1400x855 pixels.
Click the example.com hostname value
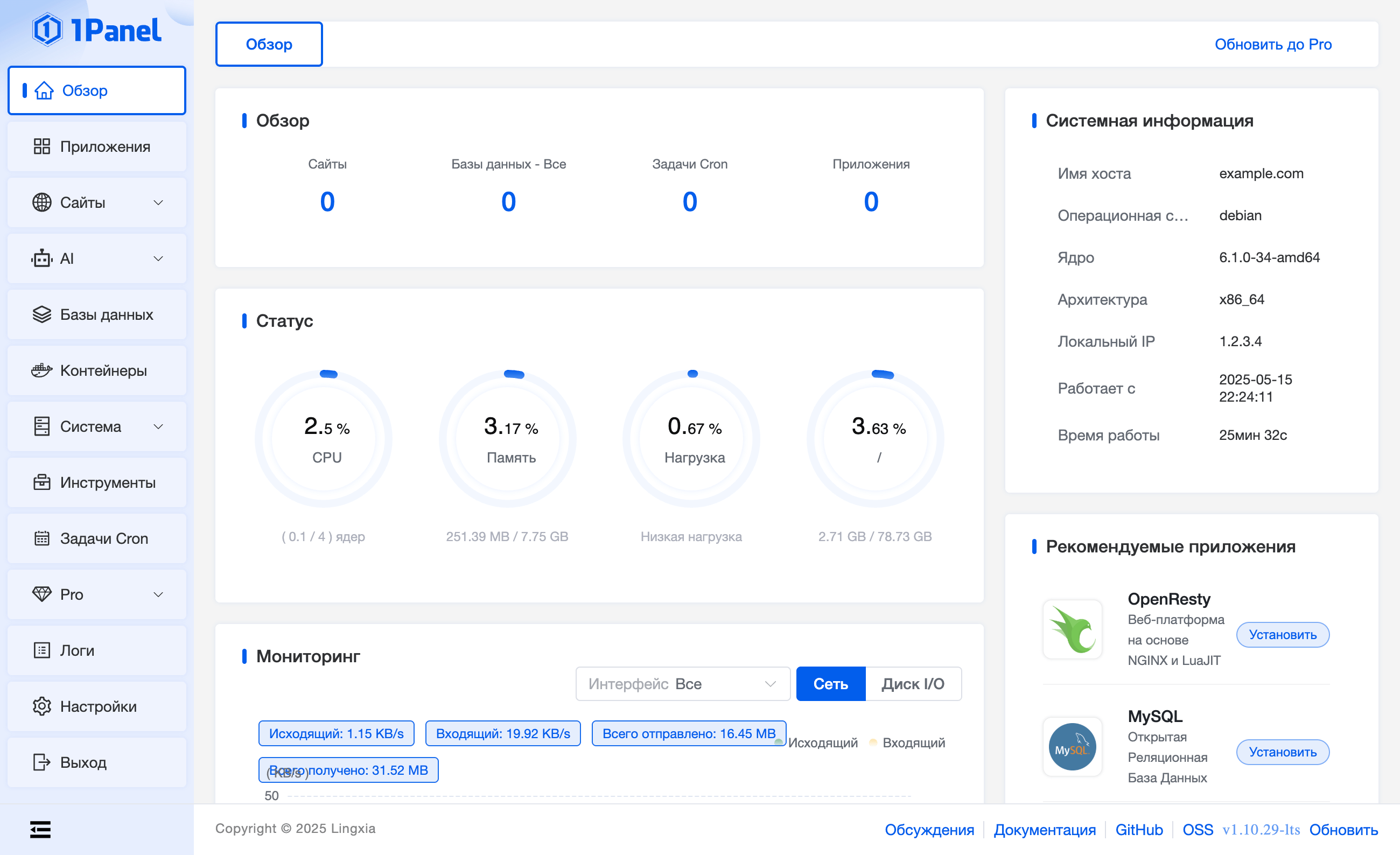[x=1261, y=173]
